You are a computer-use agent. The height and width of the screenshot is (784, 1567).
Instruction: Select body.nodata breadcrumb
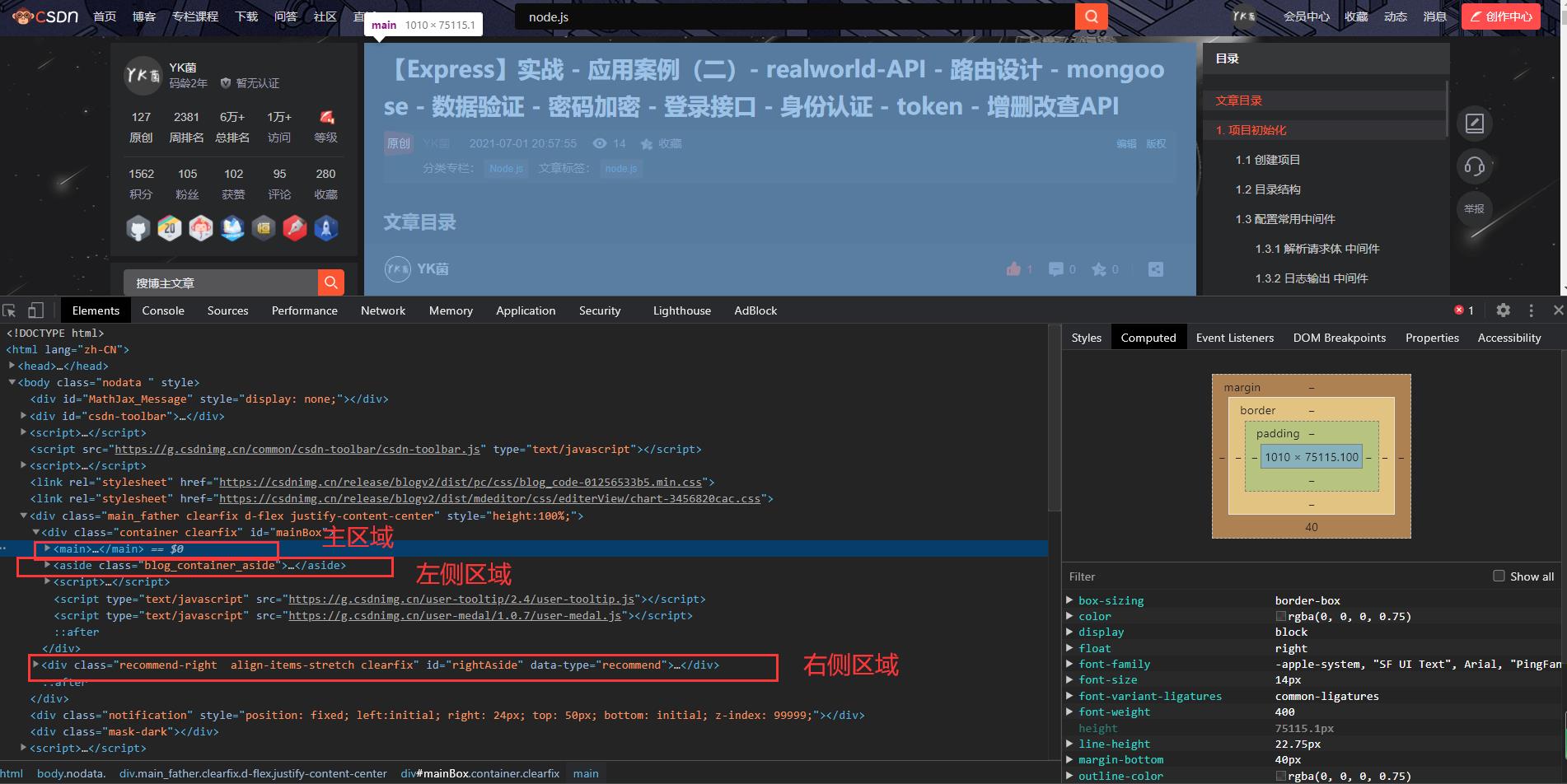(x=71, y=773)
